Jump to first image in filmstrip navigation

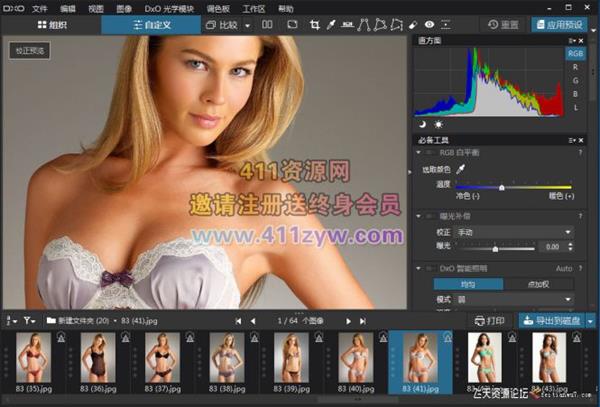click(x=238, y=320)
